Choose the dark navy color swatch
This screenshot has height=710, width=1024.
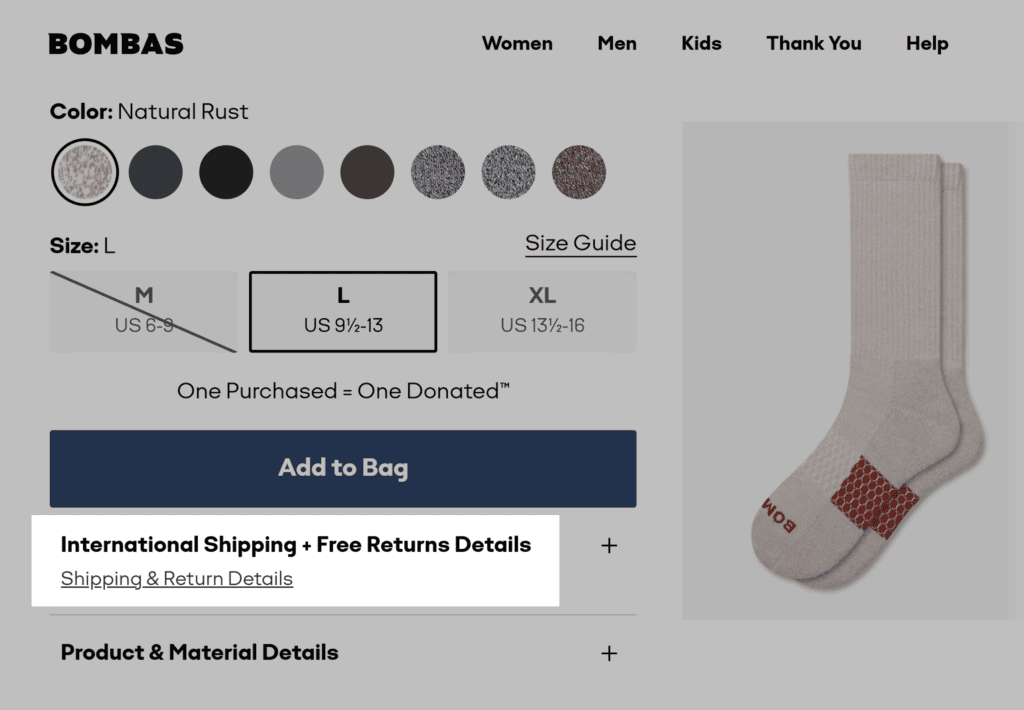tap(156, 171)
